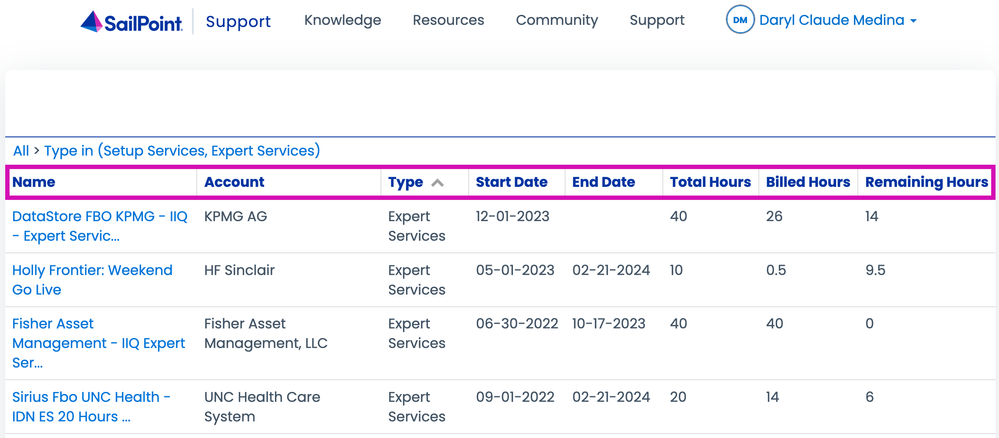Expand the Daryl Claude Medina account dropdown
Image resolution: width=999 pixels, height=438 pixels.
pyautogui.click(x=837, y=20)
